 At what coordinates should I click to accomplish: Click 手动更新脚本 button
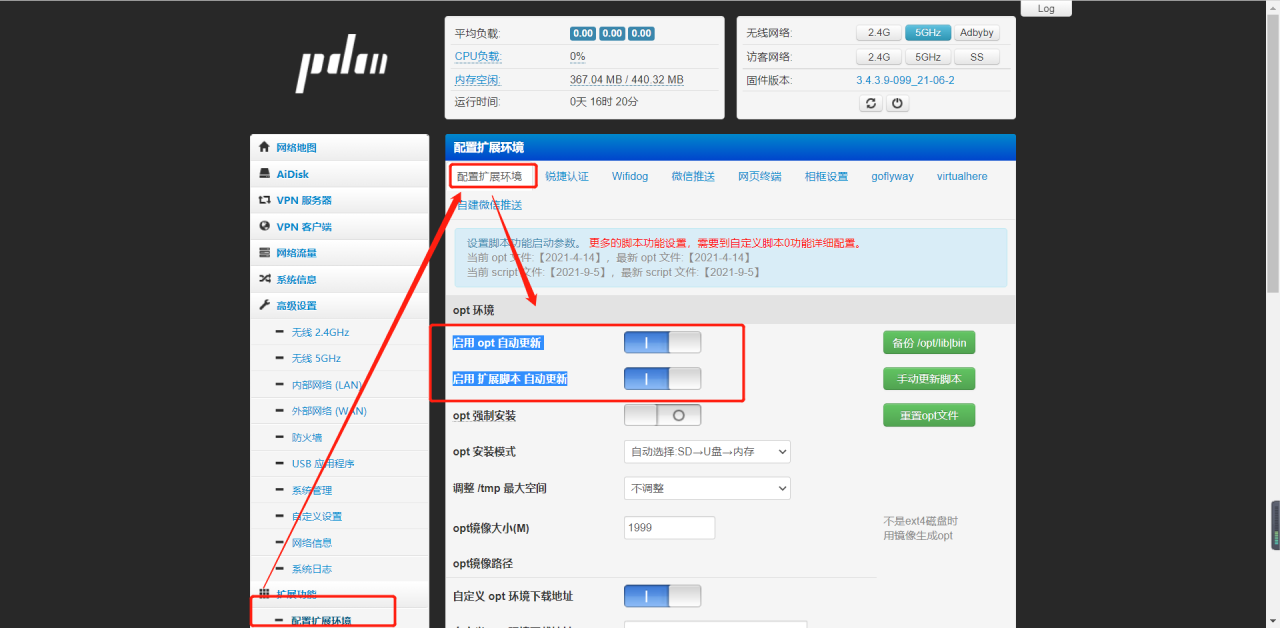929,379
